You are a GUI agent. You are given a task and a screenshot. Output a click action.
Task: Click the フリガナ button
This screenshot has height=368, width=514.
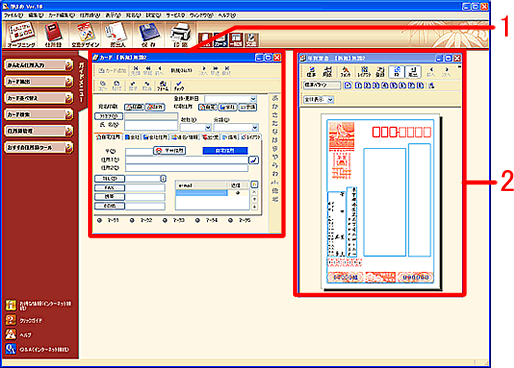pos(109,116)
